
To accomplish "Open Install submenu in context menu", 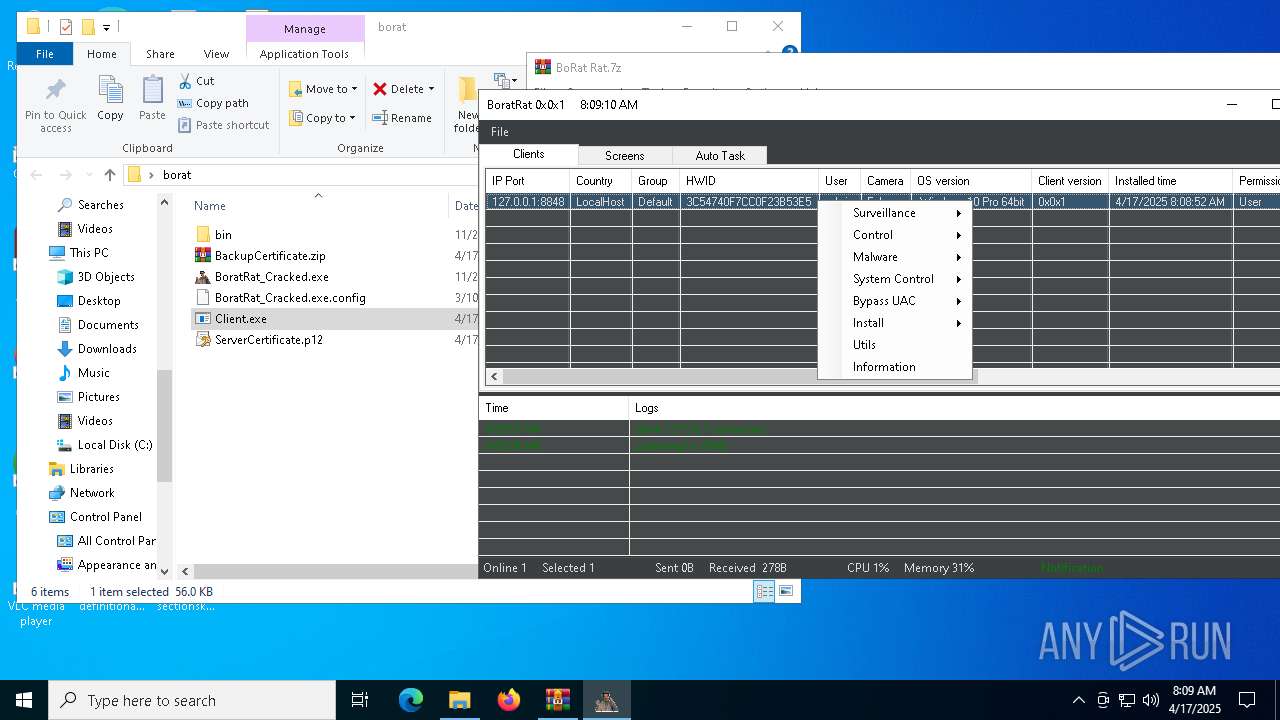I will click(895, 323).
